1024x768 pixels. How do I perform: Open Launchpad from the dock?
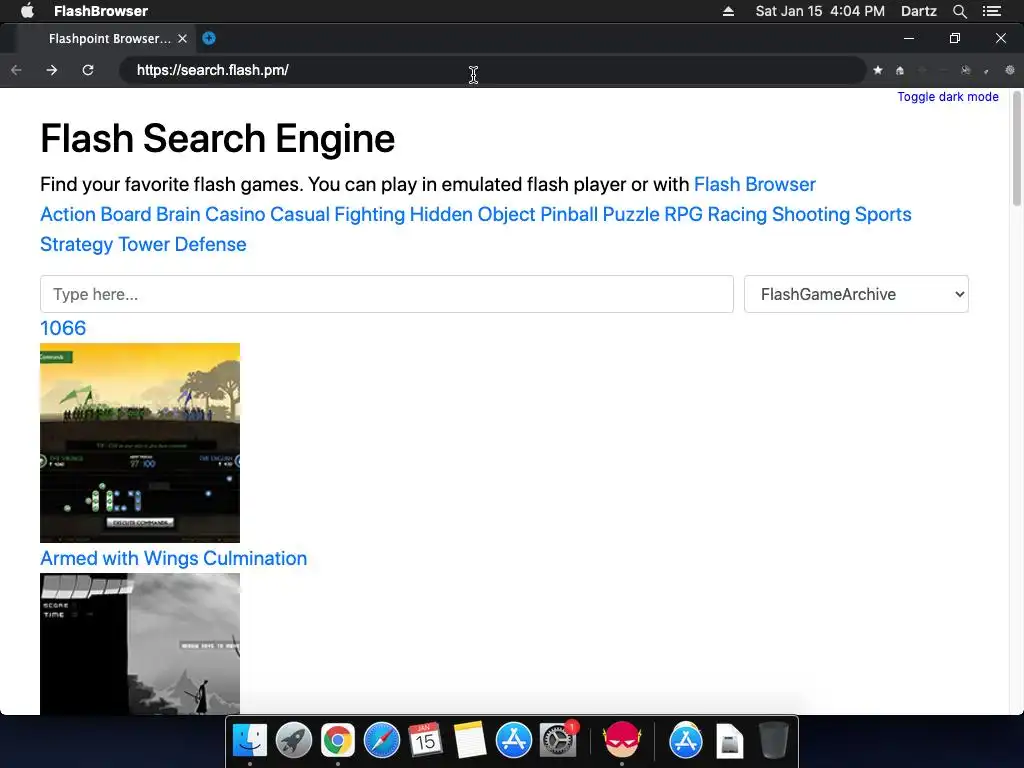coord(294,741)
